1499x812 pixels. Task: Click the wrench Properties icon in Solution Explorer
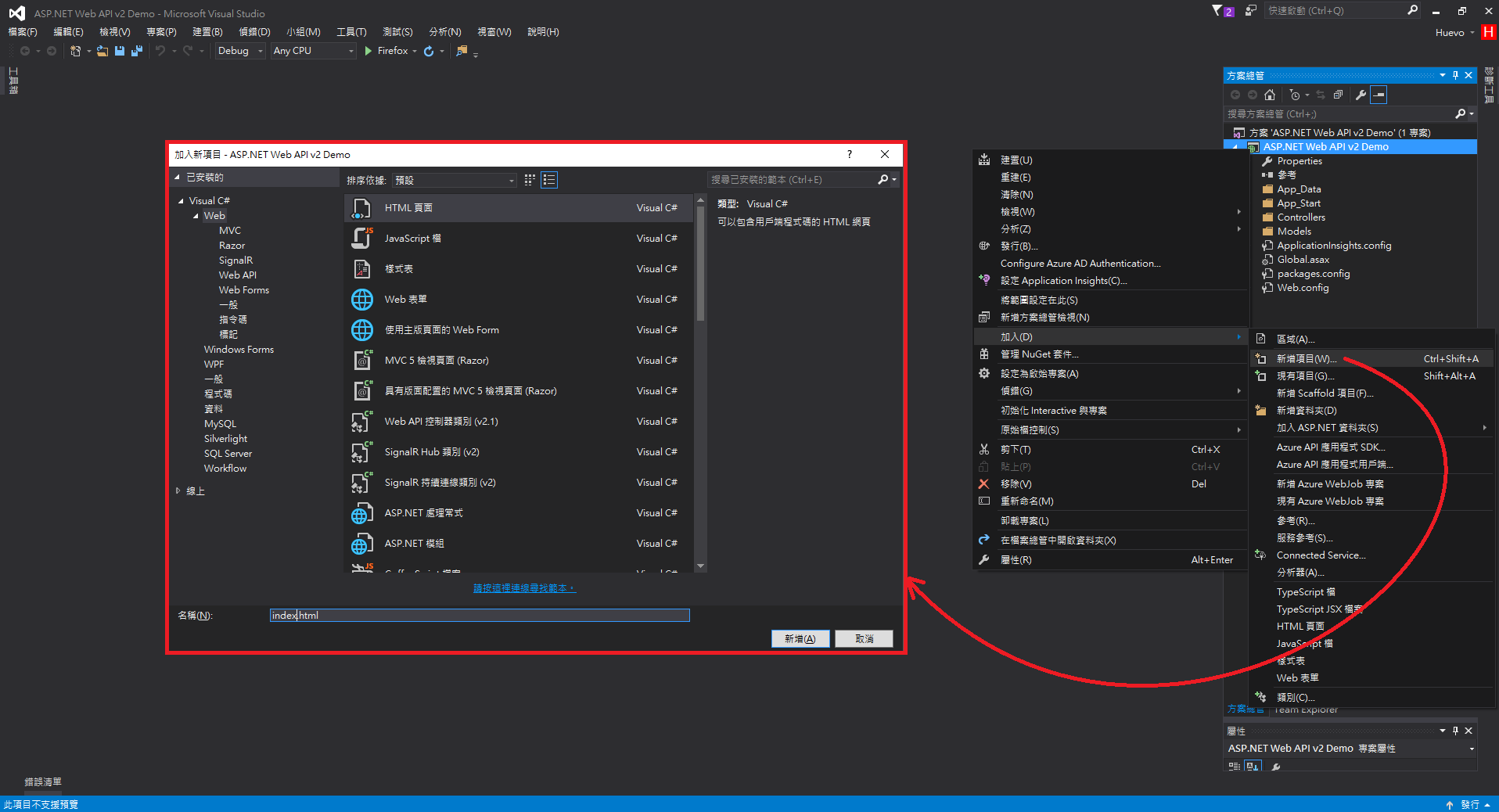(1361, 95)
